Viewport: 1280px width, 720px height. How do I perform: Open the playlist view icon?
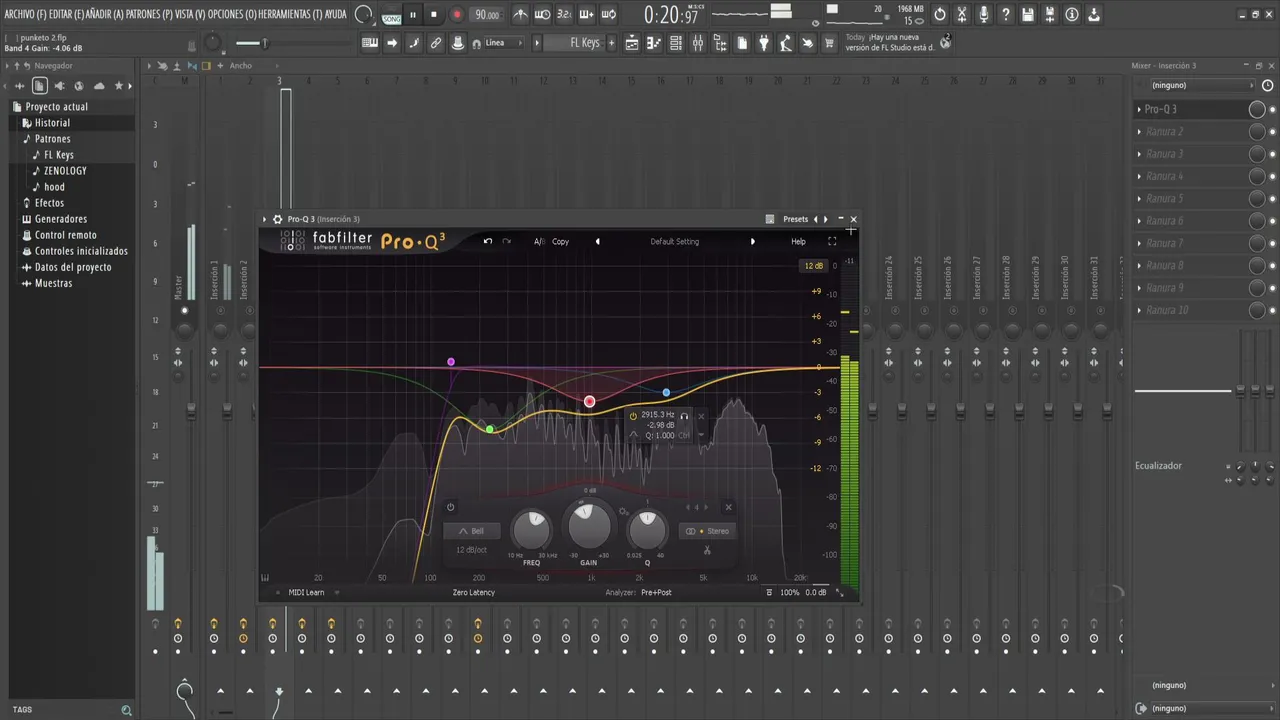[632, 43]
